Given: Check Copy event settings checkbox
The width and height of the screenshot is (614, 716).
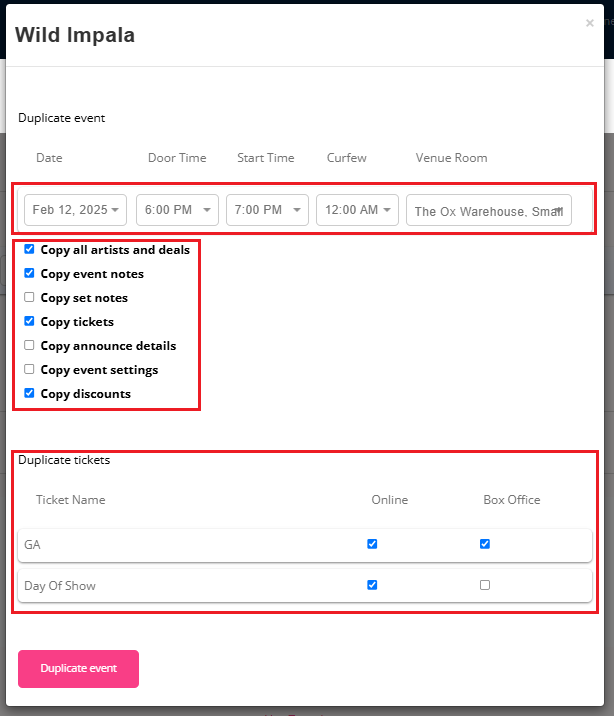Looking at the screenshot, I should [x=29, y=369].
